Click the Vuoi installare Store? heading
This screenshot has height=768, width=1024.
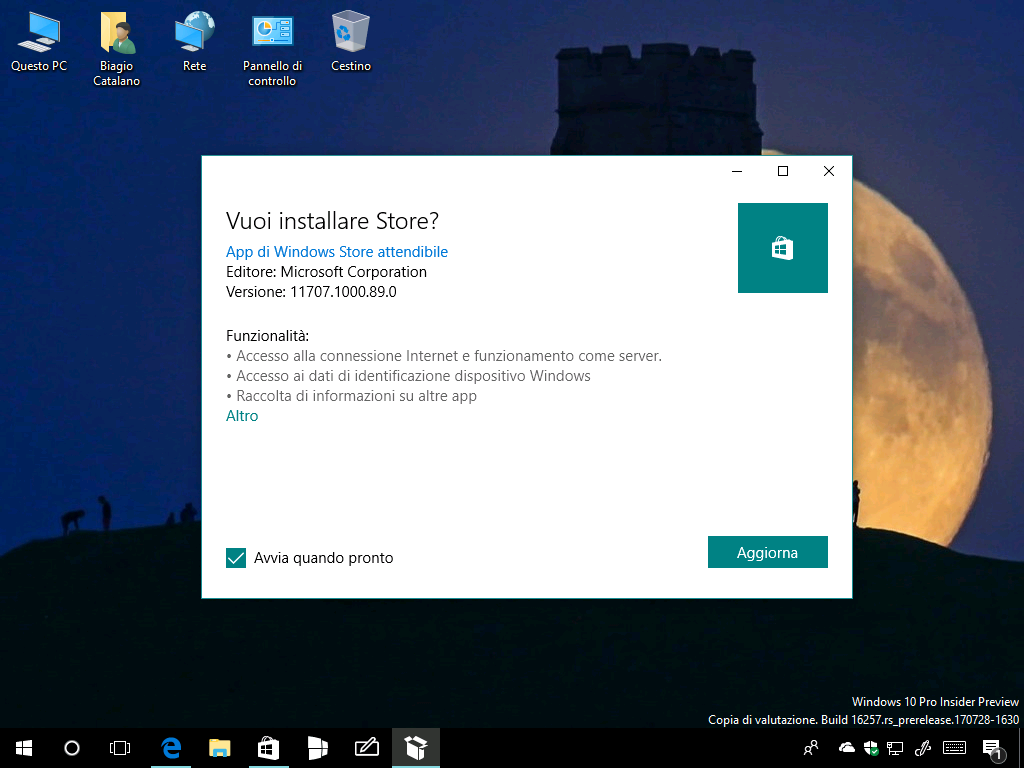pos(332,221)
